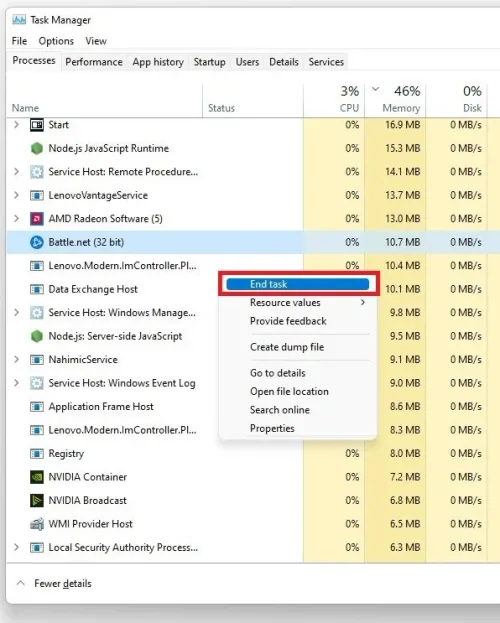Choose Open file location
Screen dimensions: 500x623
[289, 391]
